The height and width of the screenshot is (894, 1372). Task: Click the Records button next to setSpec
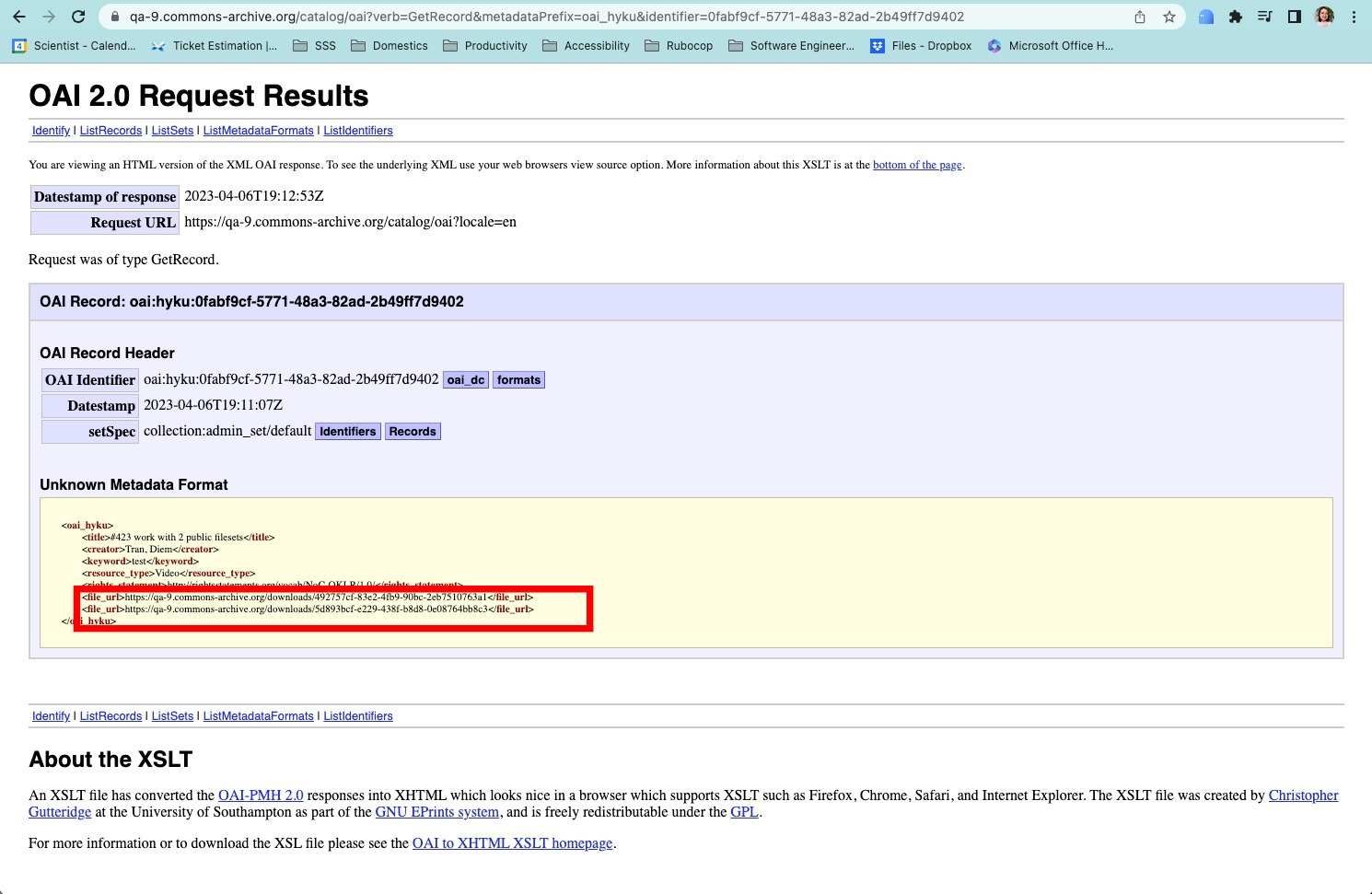pos(413,431)
